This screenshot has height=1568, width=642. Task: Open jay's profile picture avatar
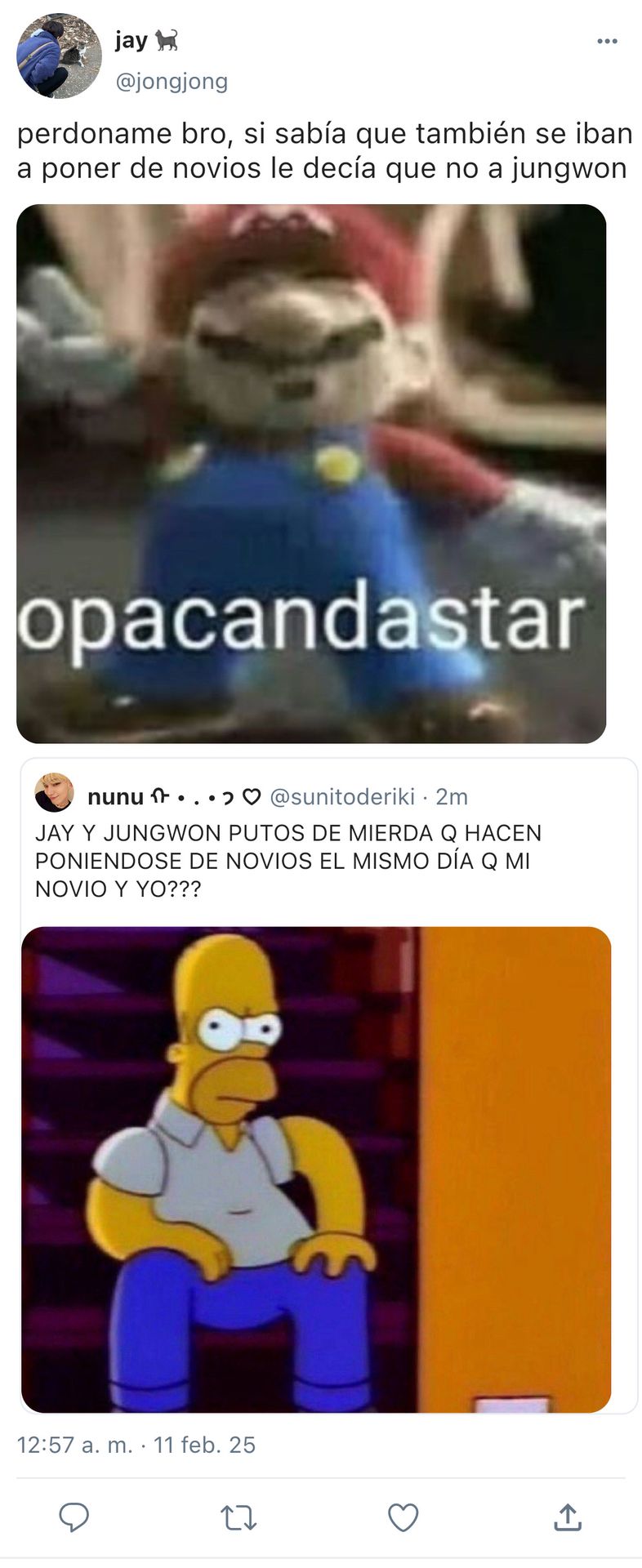point(59,56)
